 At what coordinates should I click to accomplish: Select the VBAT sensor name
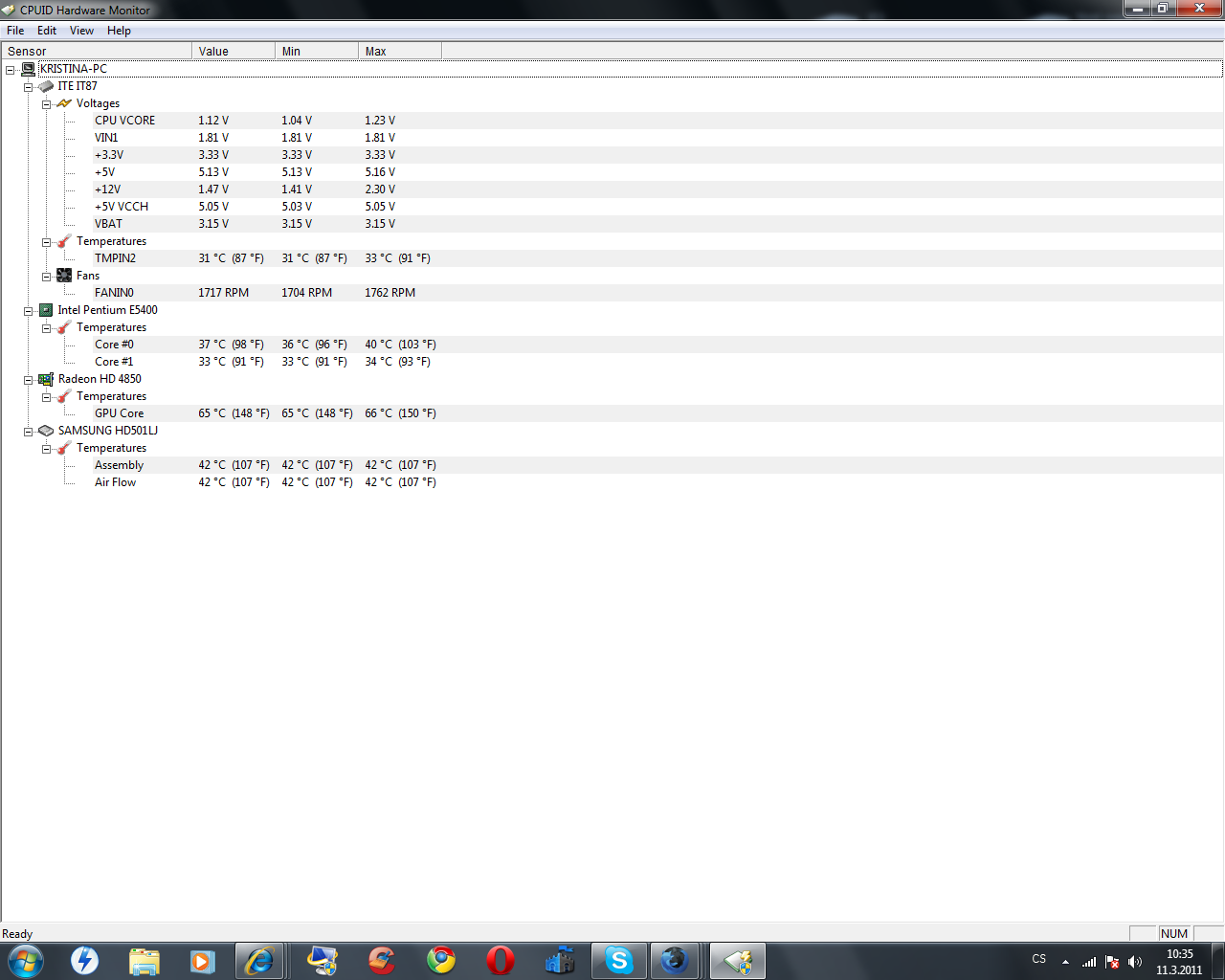[x=108, y=224]
